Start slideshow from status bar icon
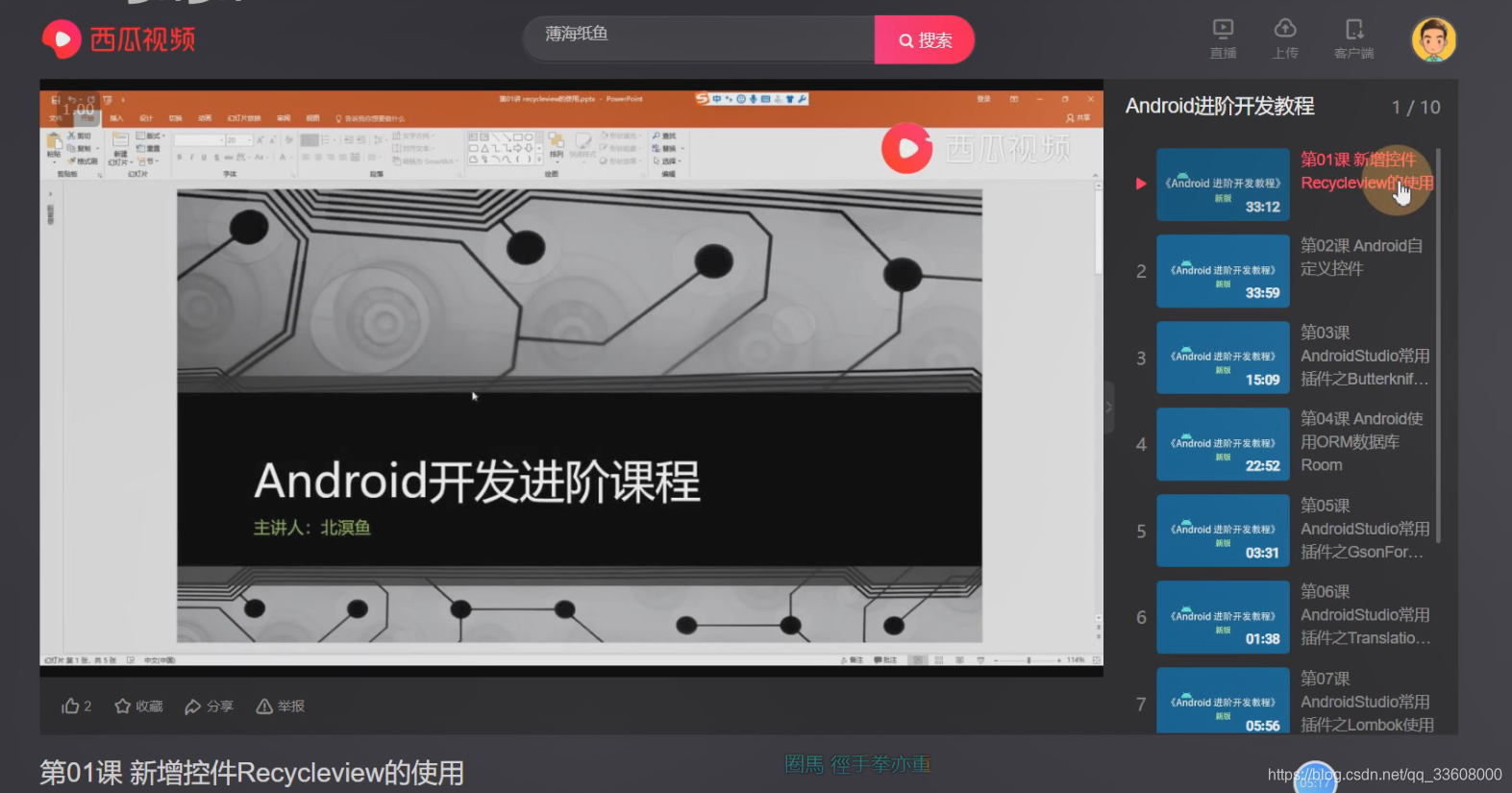Screen dimensions: 1512x793 [980, 660]
